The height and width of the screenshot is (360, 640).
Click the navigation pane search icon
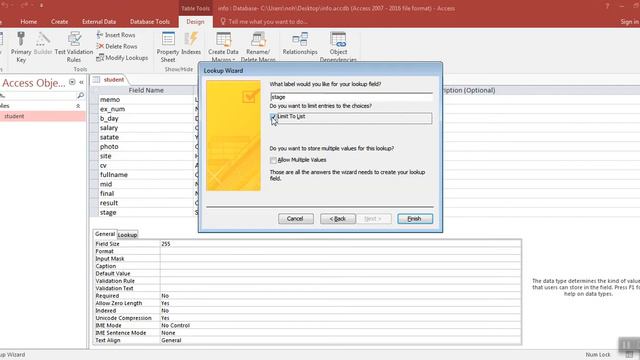(x=80, y=95)
